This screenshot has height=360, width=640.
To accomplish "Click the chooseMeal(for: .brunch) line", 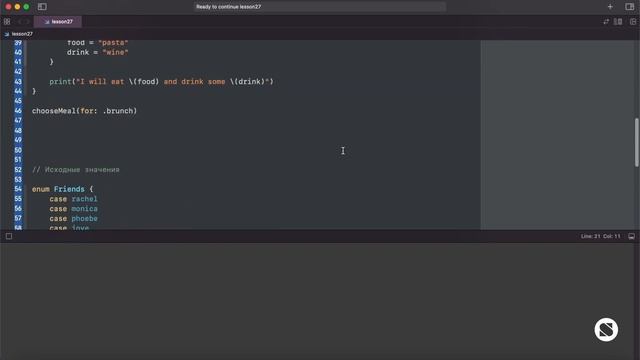I will [x=84, y=111].
